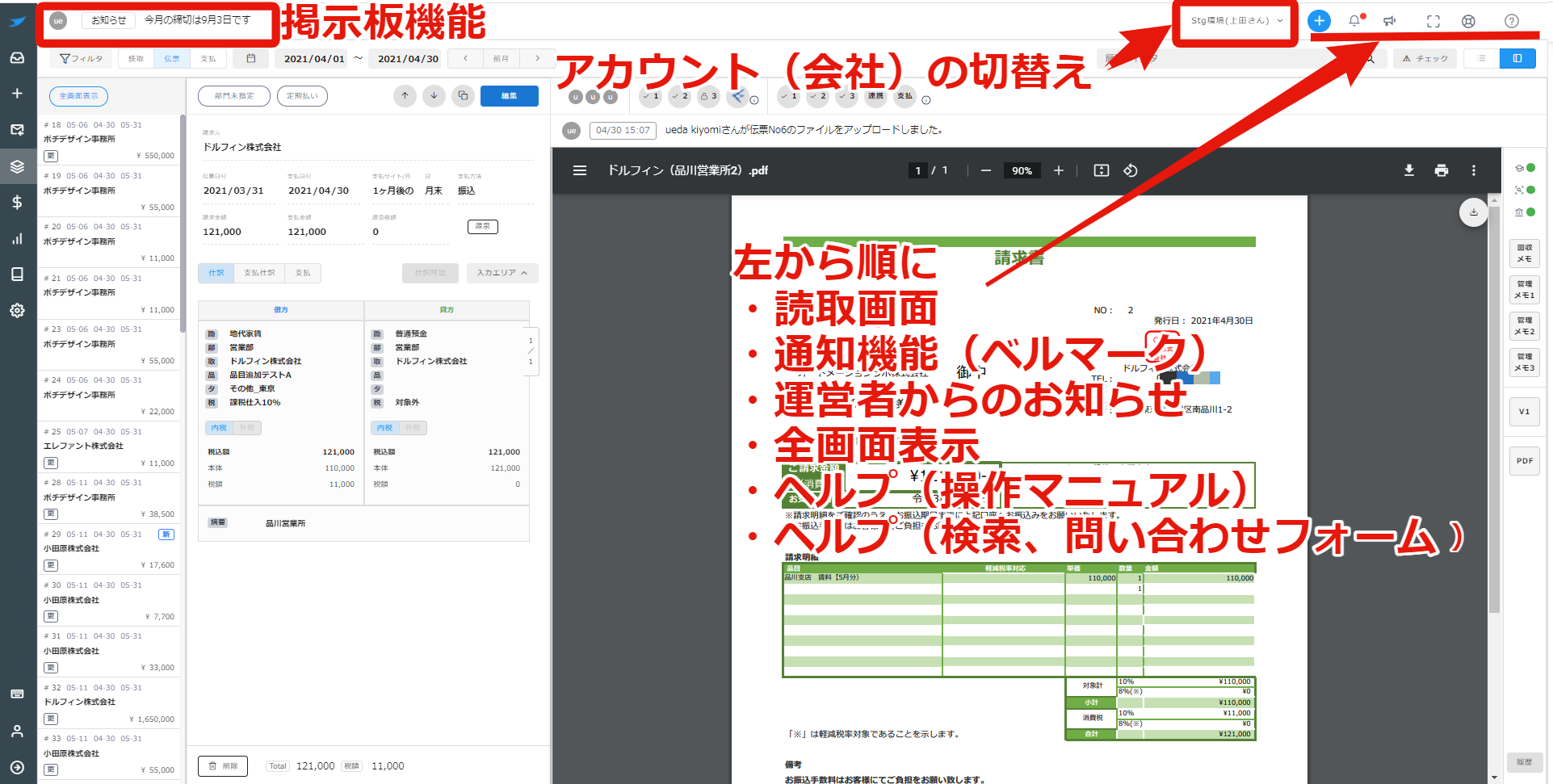1553x784 pixels.
Task: Zoom out the PDF
Action: tap(986, 170)
